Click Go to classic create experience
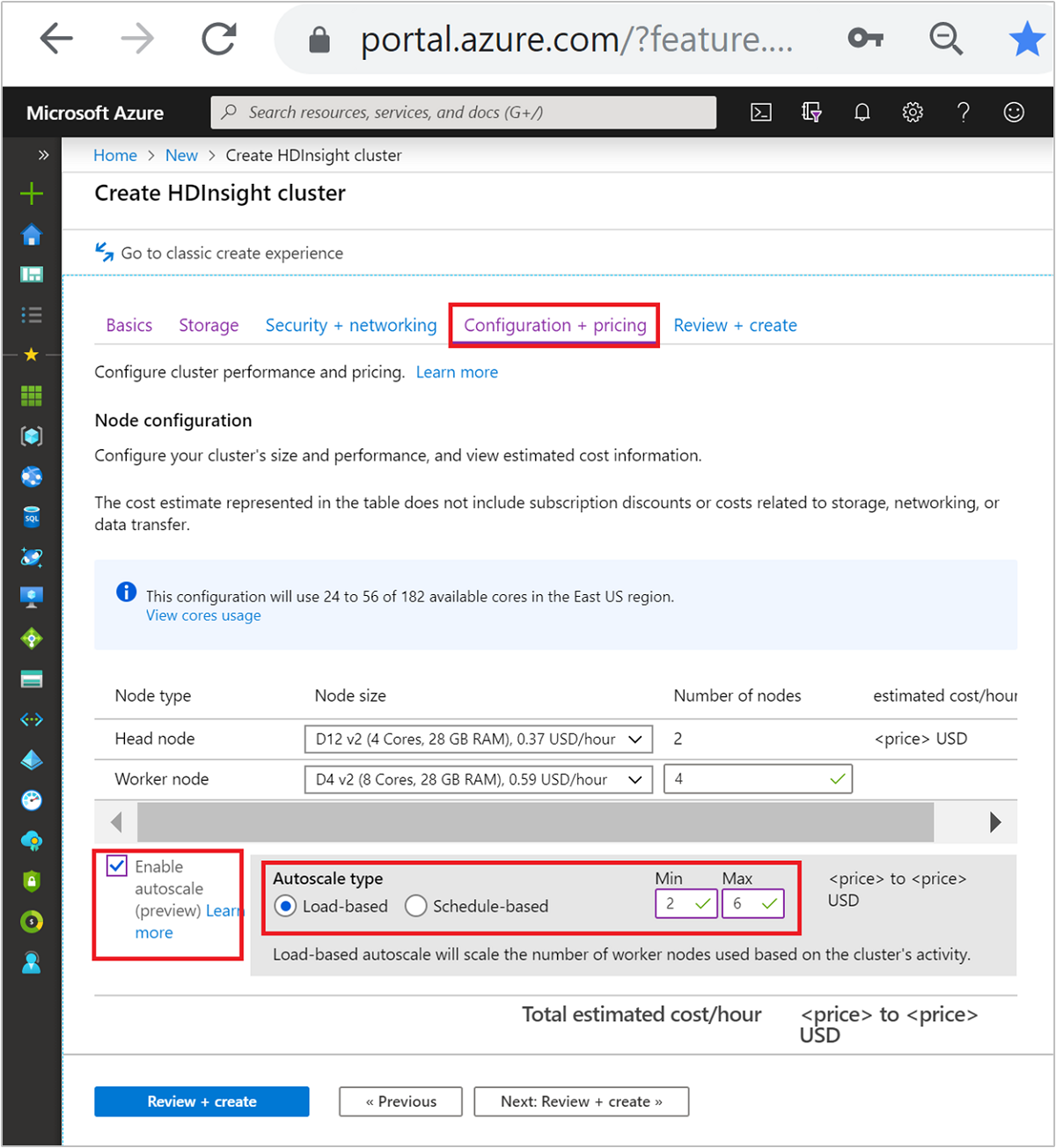Viewport: 1056px width, 1148px height. pos(219,254)
